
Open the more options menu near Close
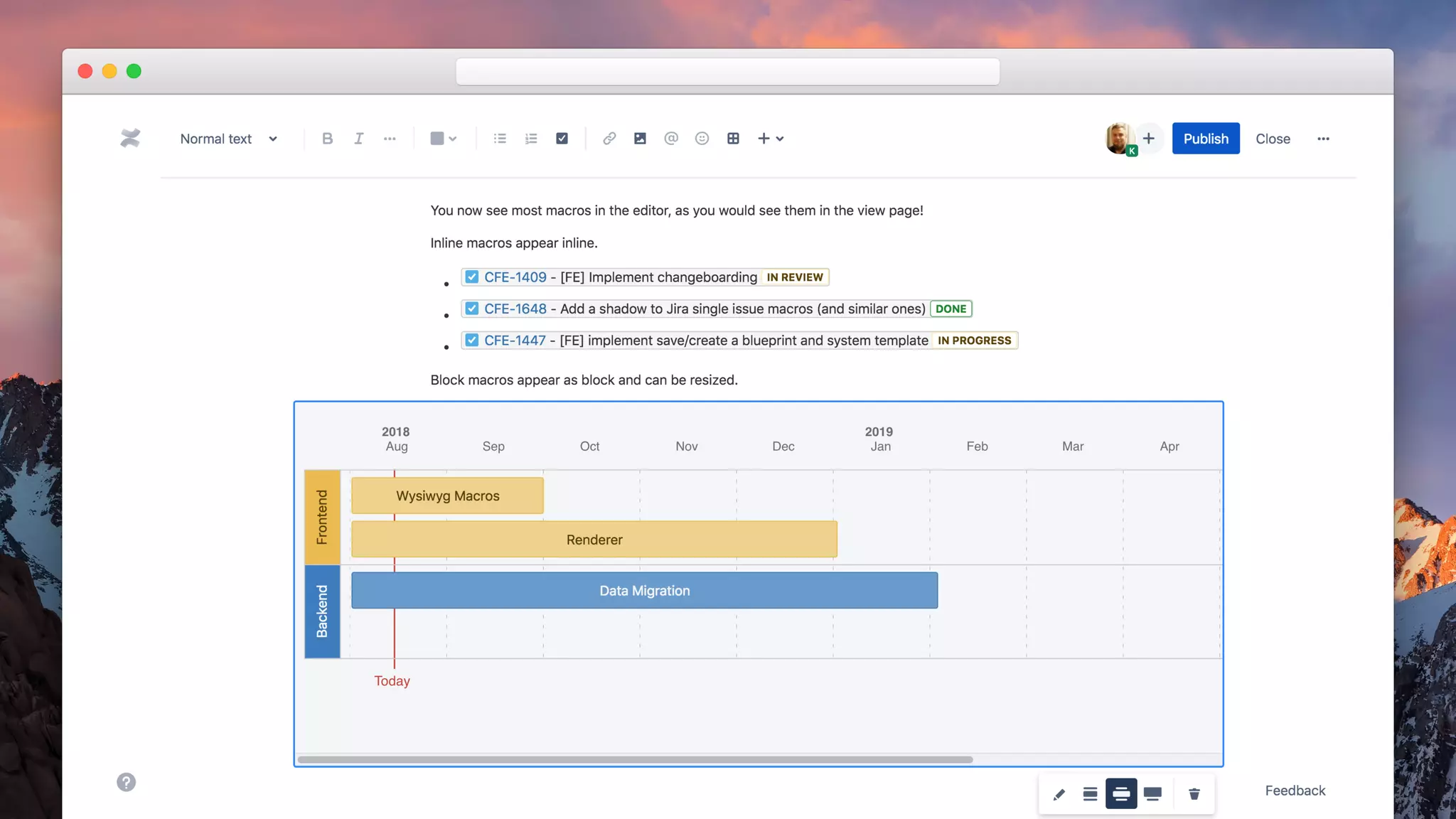pyautogui.click(x=1322, y=139)
